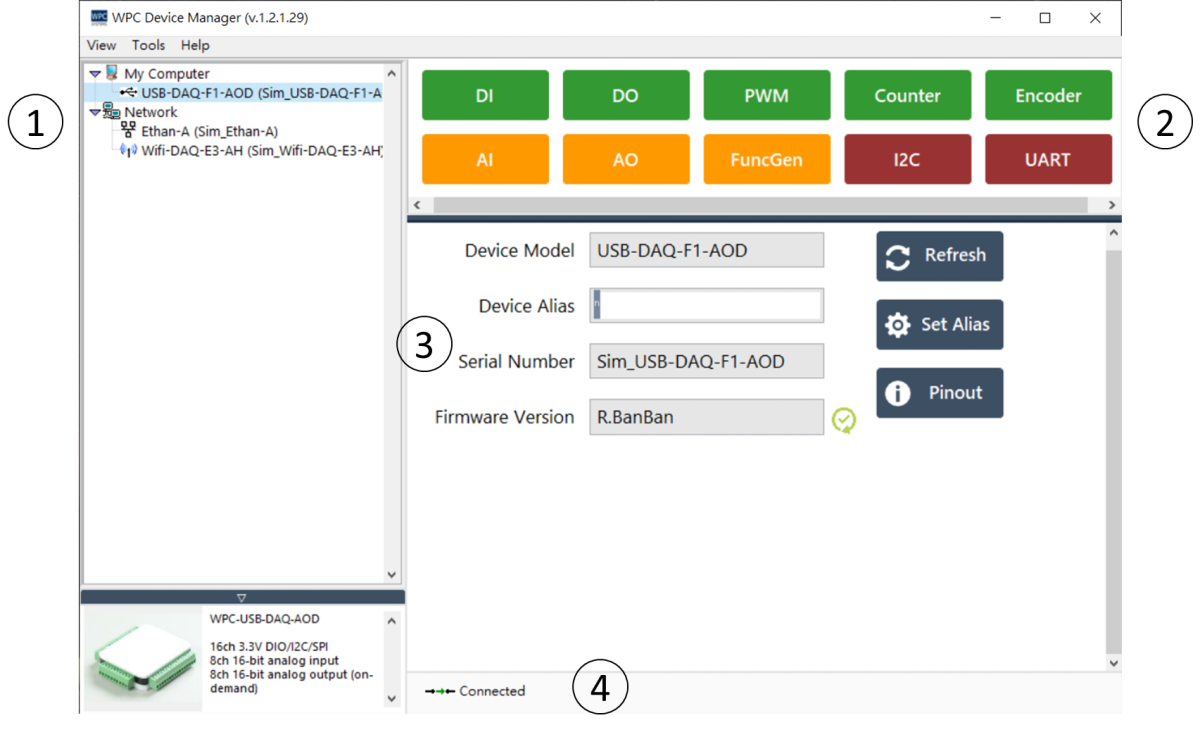Click device tree scrollbar up arrow
Screen dimensions: 1200x737
point(391,73)
